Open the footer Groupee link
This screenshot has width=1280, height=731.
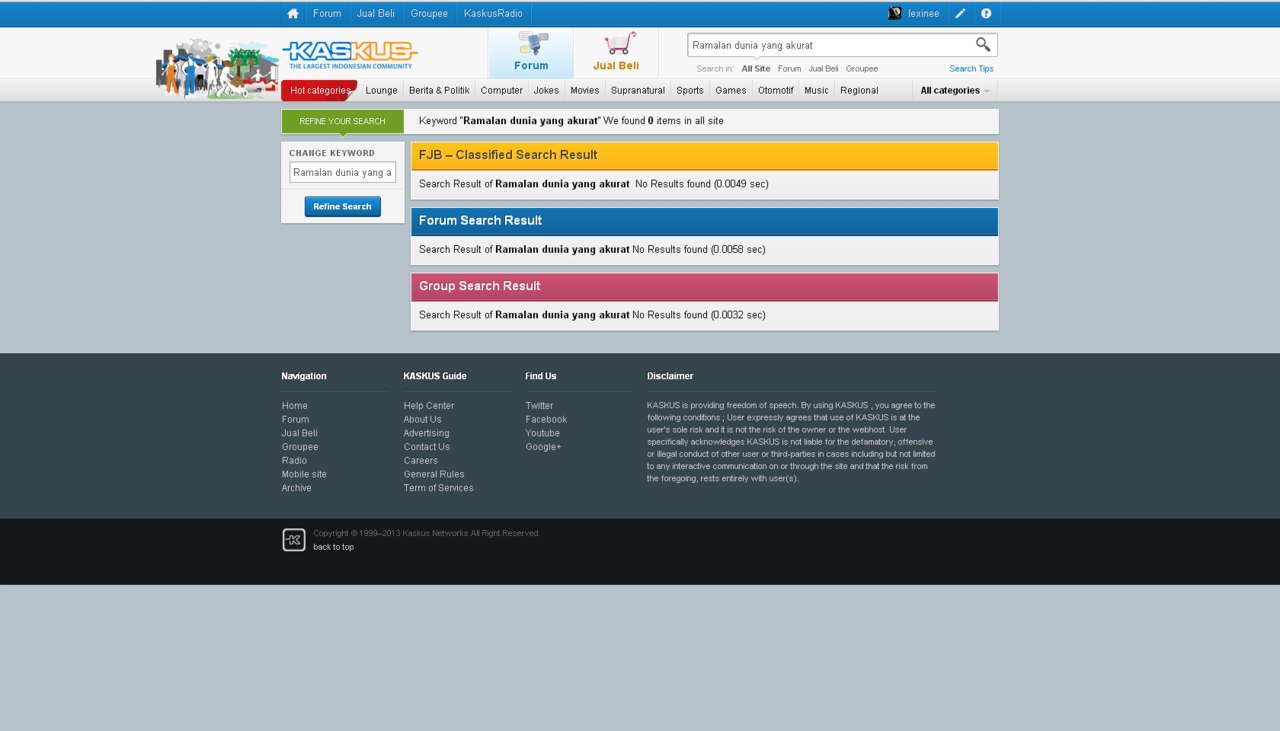[300, 447]
